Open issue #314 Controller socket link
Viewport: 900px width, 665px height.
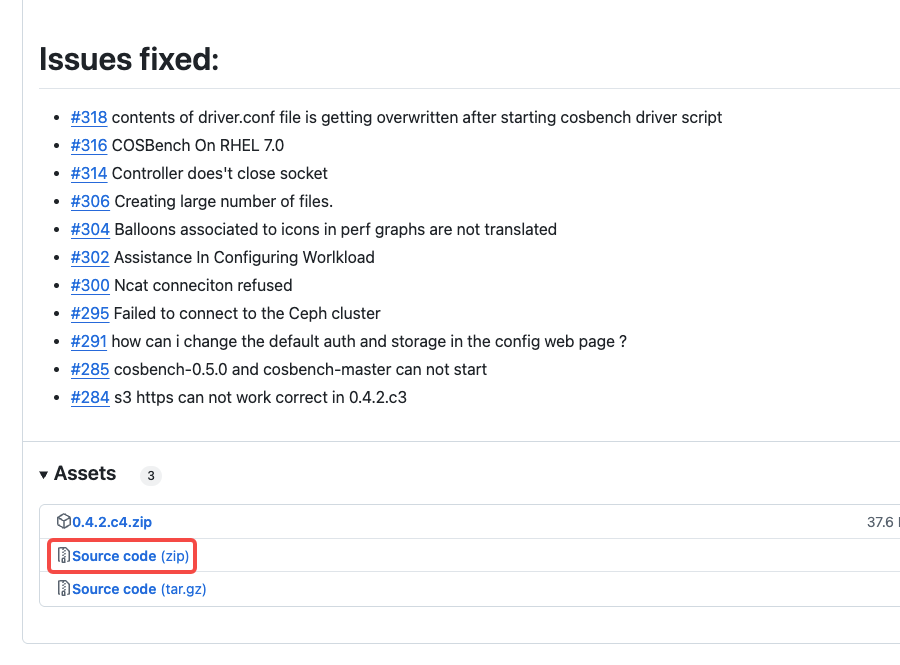89,173
